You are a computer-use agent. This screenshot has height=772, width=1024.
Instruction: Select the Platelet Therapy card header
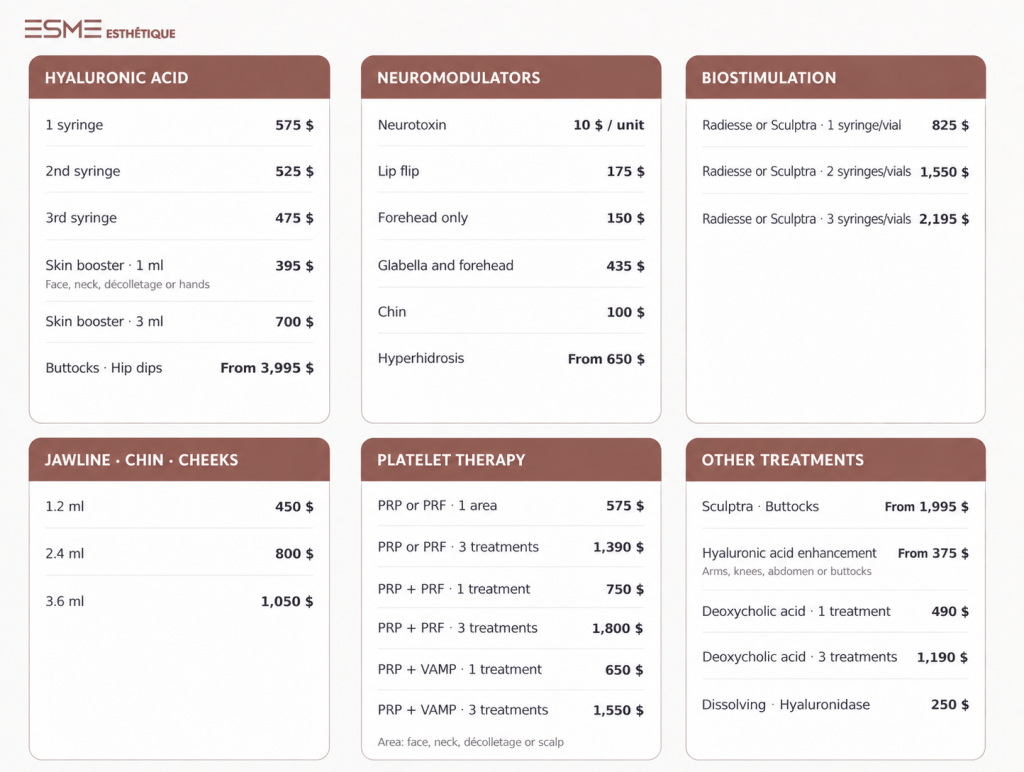click(x=511, y=460)
